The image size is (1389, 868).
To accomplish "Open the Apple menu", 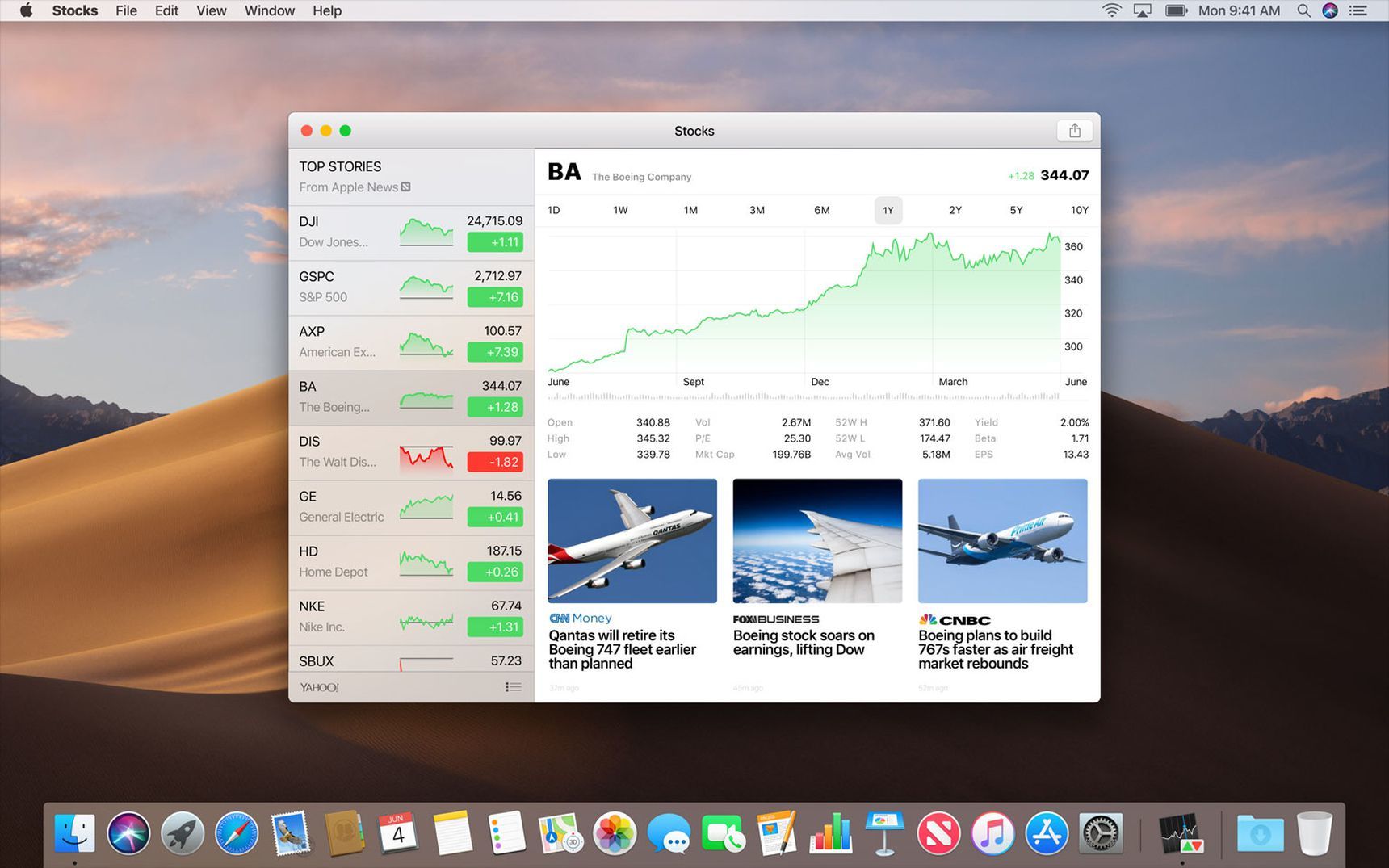I will click(x=26, y=10).
